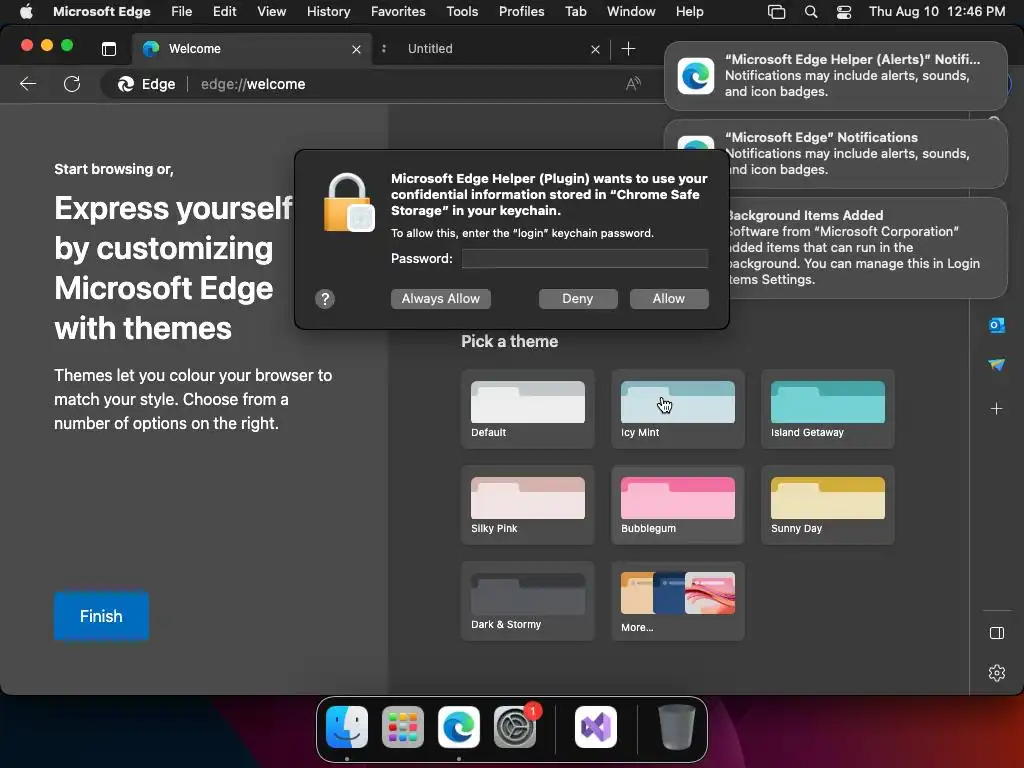Open the File menu

tap(182, 11)
